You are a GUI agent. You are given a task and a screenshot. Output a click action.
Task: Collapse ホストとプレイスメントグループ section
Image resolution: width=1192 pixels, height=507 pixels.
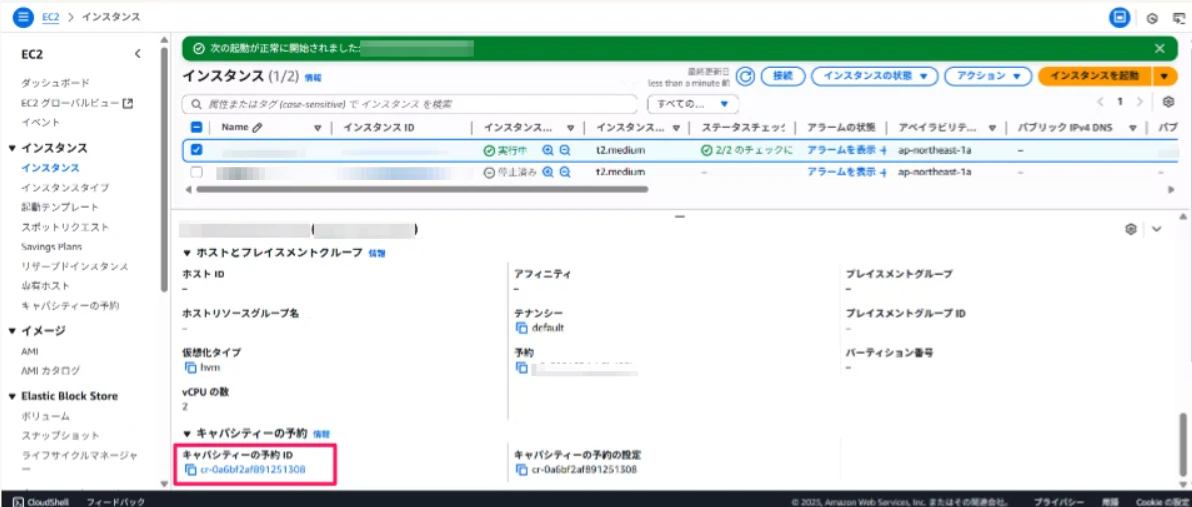[x=188, y=253]
